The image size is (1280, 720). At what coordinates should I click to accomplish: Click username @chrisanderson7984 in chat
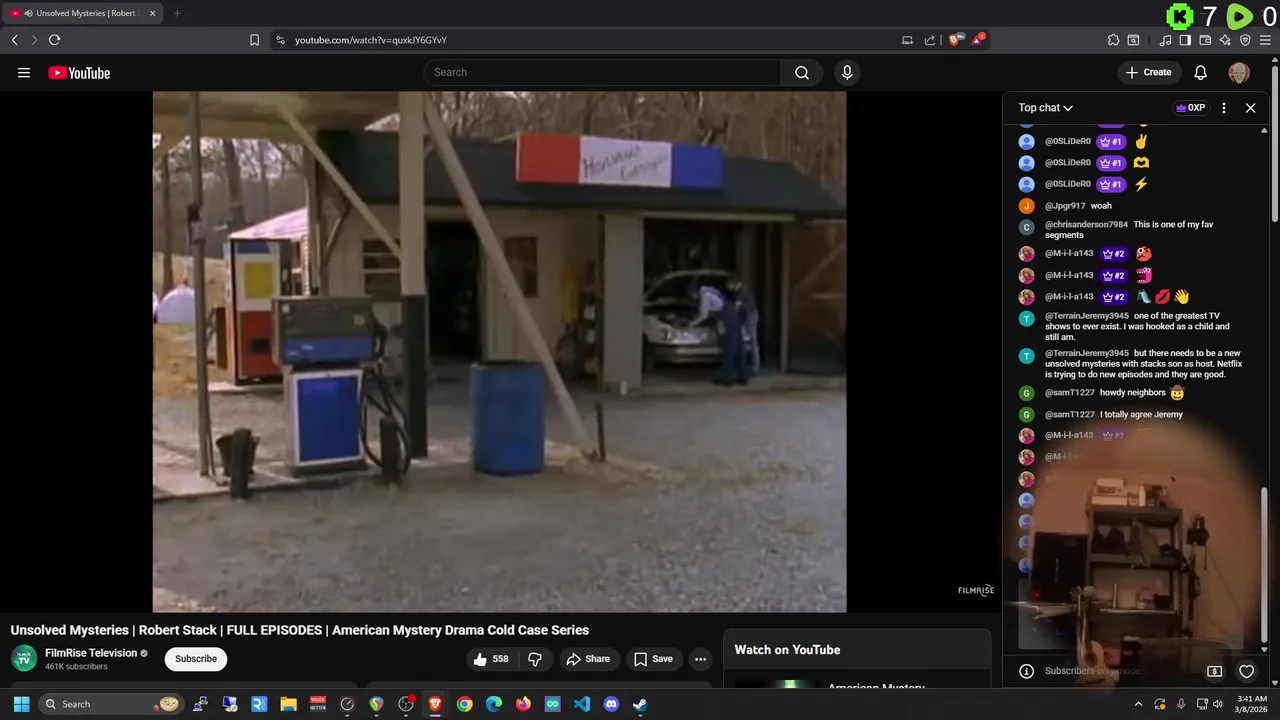(x=1086, y=225)
